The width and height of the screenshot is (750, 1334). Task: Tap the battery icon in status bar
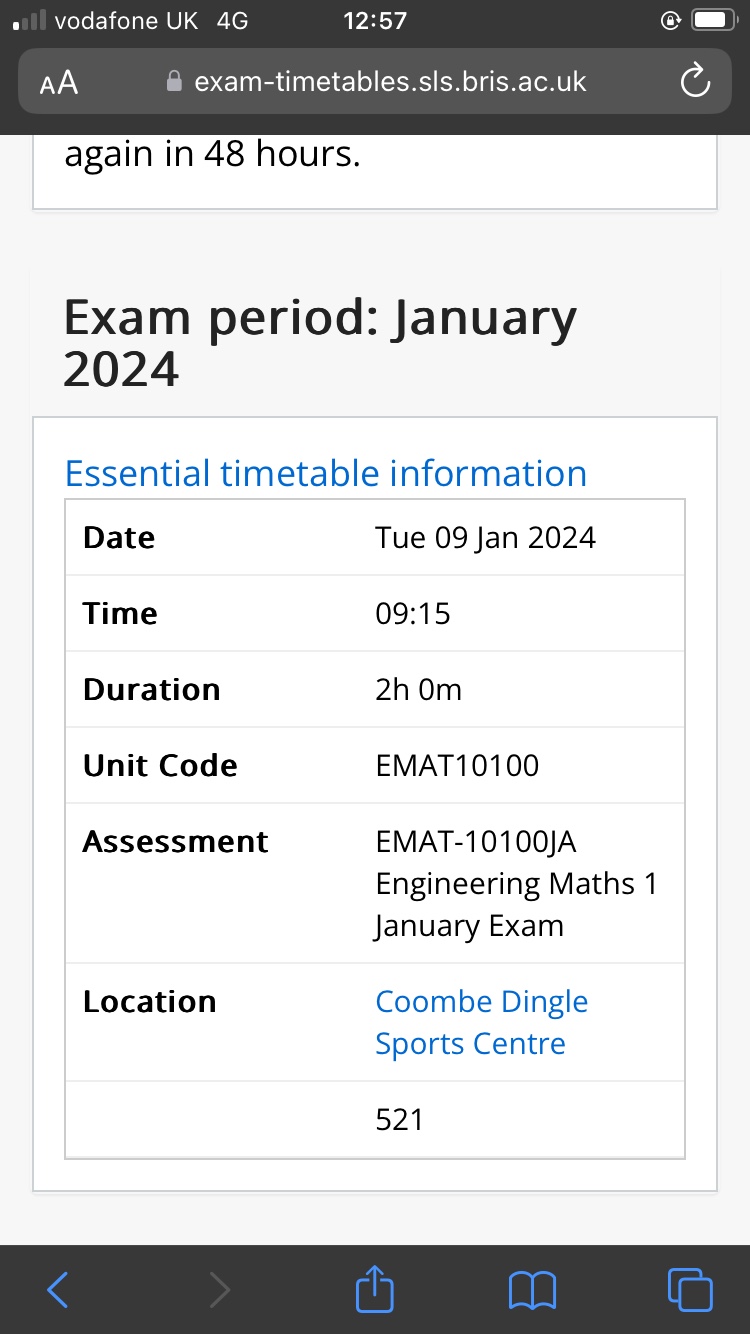point(717,20)
